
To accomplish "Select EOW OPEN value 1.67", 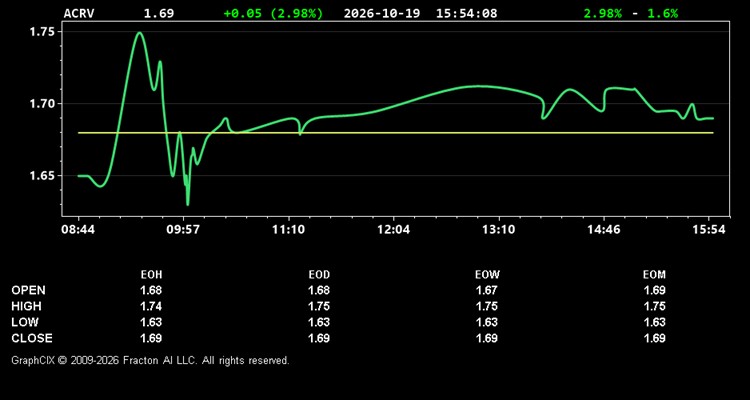I will click(487, 290).
